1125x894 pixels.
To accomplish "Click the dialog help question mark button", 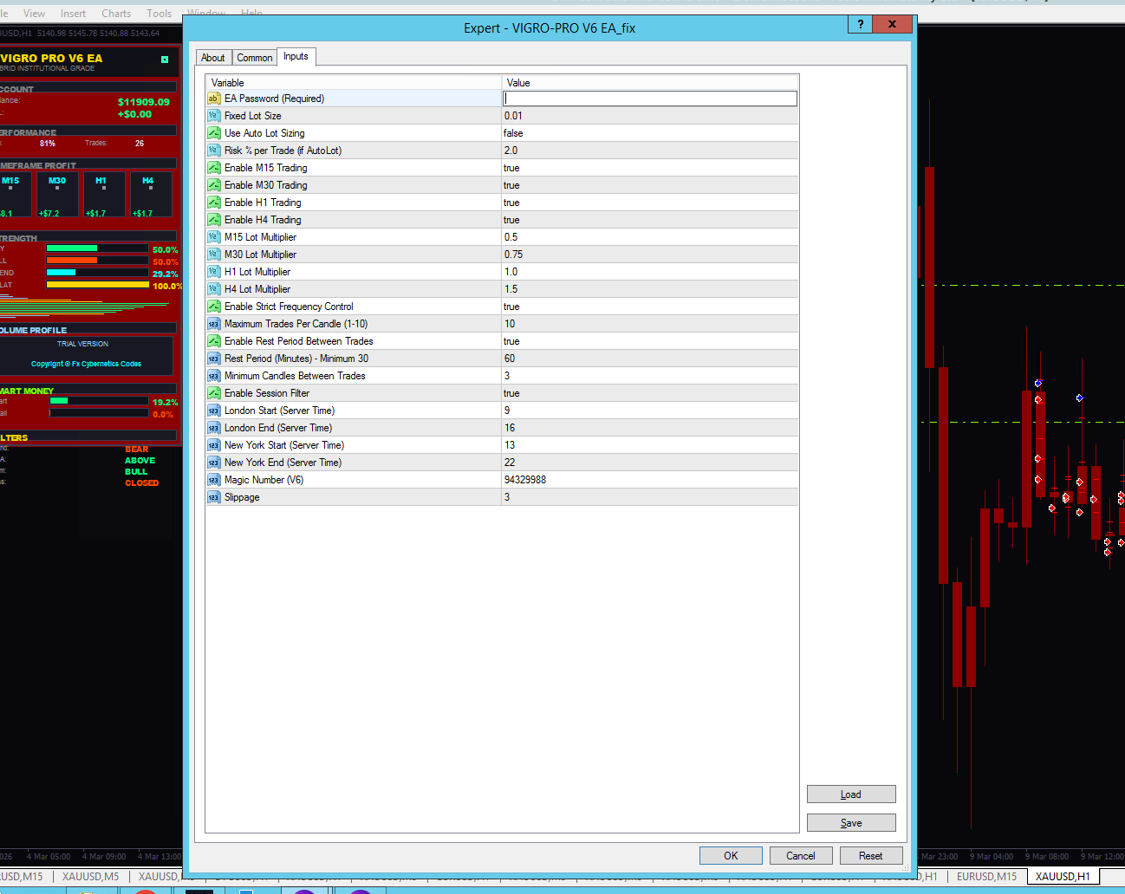I will [859, 25].
